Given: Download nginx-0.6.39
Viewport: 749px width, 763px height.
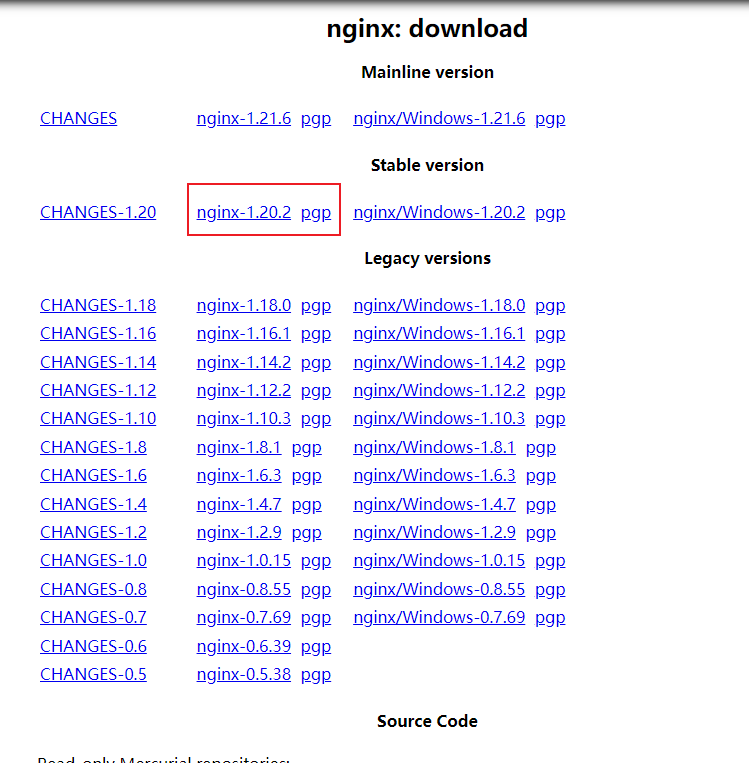Looking at the screenshot, I should [243, 646].
